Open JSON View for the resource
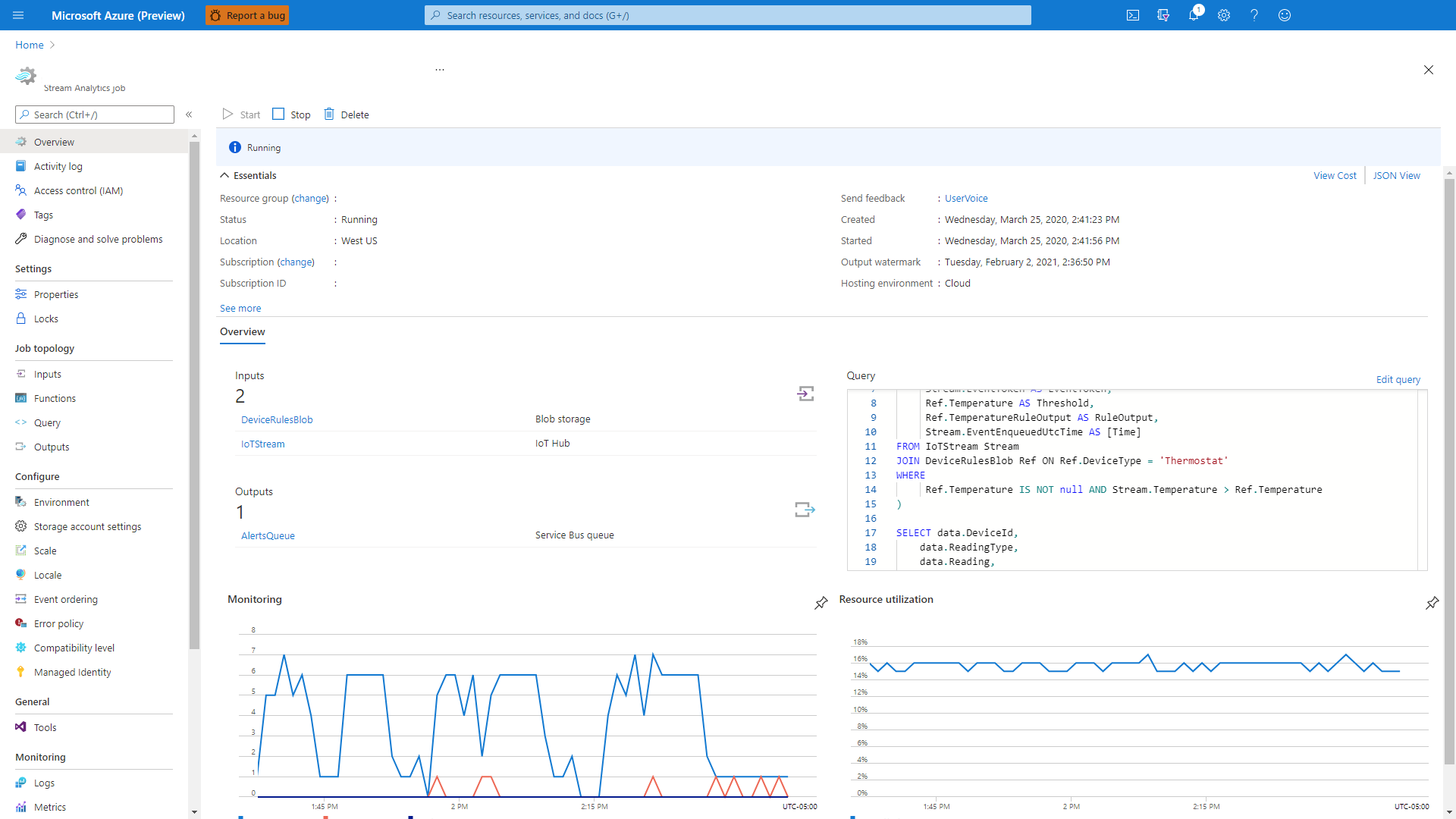The height and width of the screenshot is (819, 1456). (1396, 175)
